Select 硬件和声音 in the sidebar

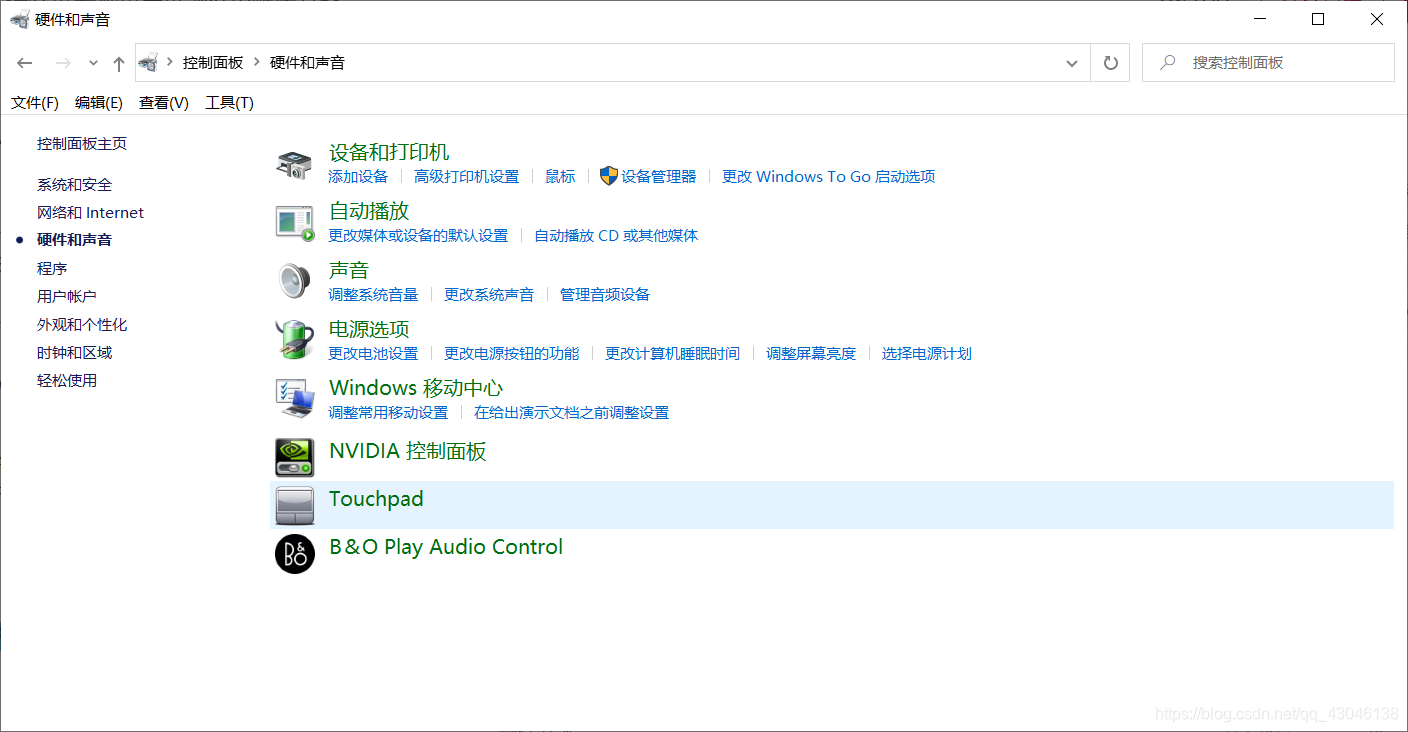[75, 240]
